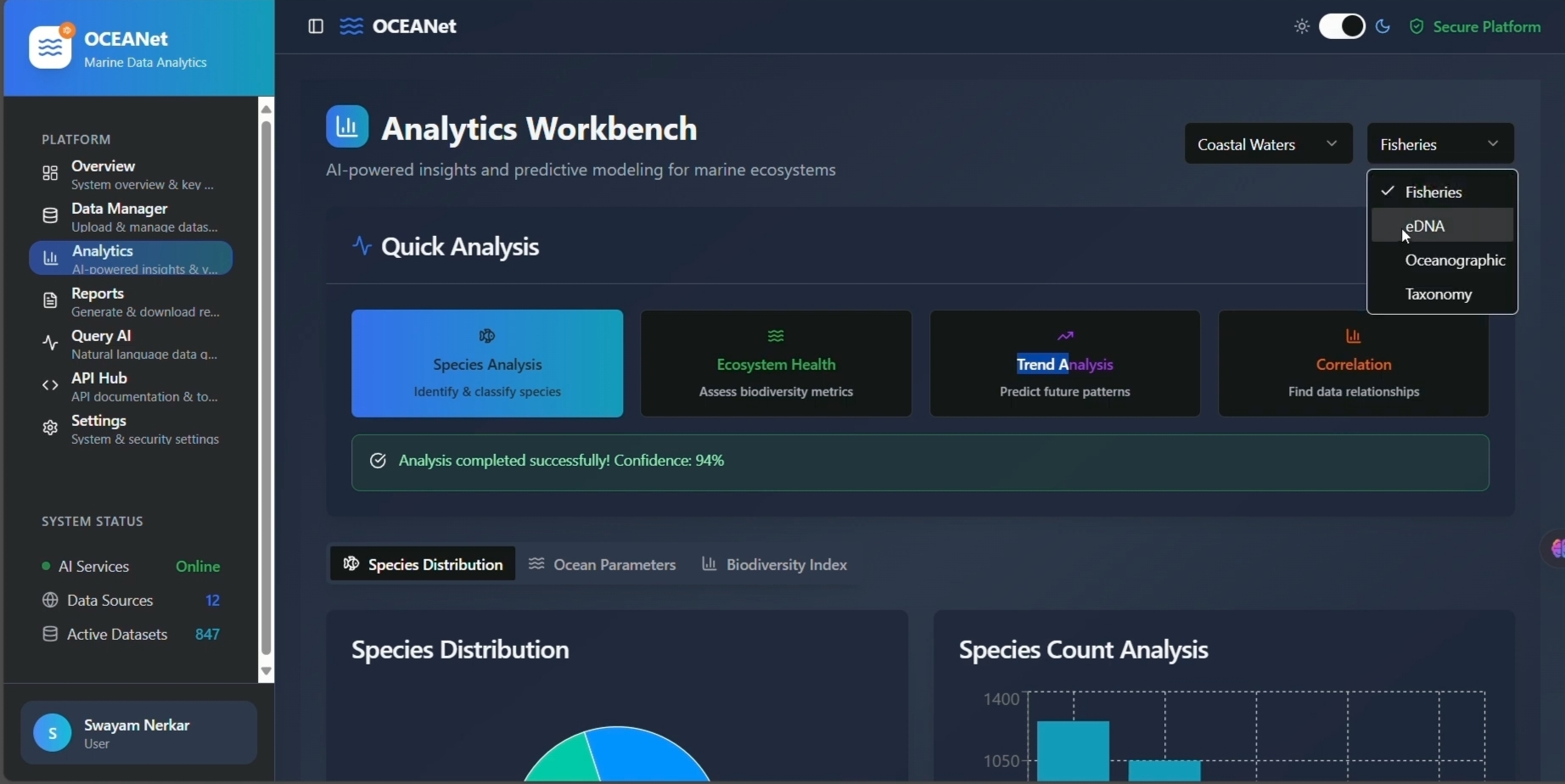Switch to Species Distribution tab

click(x=423, y=563)
